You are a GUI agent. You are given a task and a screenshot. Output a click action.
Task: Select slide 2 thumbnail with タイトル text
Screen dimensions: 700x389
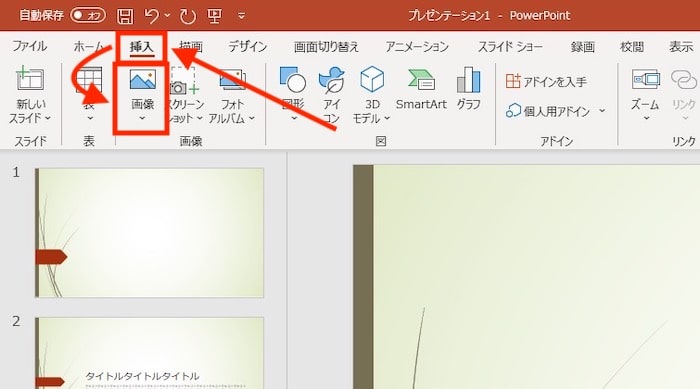[x=149, y=353]
